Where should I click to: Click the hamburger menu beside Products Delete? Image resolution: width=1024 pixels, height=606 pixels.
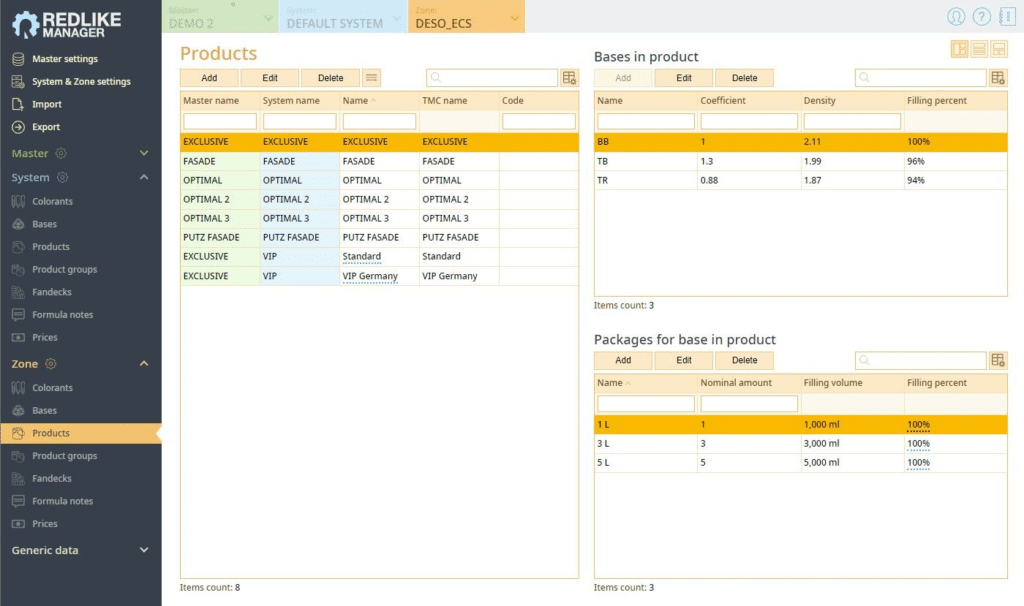point(371,78)
